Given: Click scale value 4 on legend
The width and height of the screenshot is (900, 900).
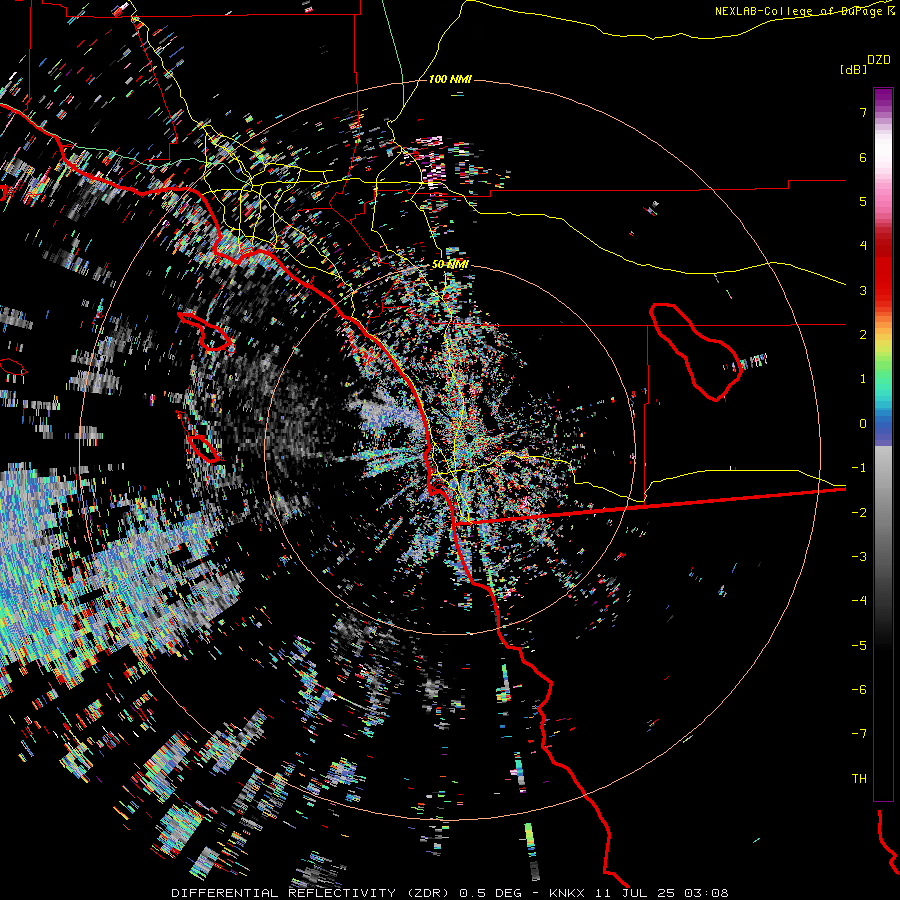Looking at the screenshot, I should 863,246.
